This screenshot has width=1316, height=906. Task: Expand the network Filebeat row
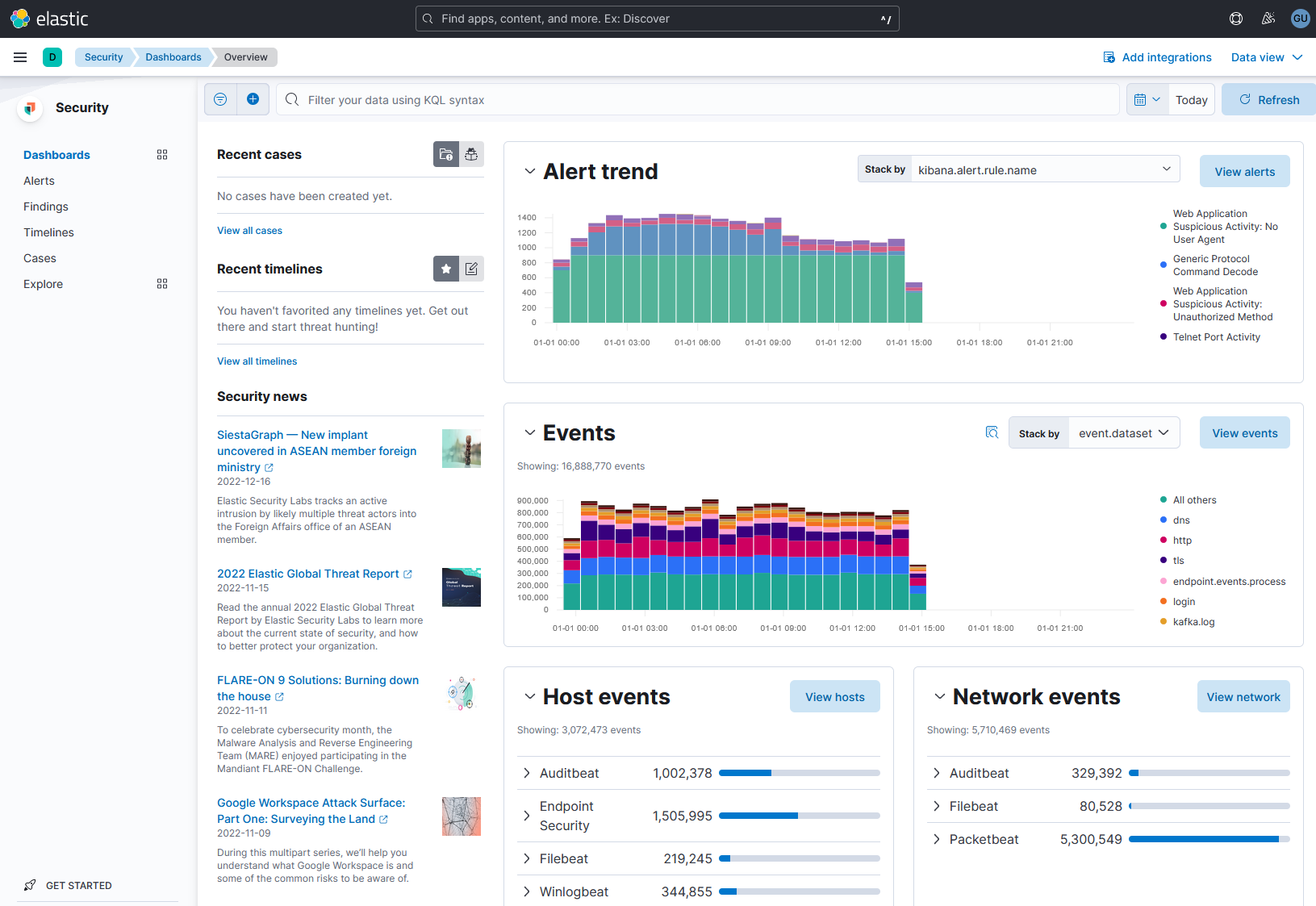[936, 806]
